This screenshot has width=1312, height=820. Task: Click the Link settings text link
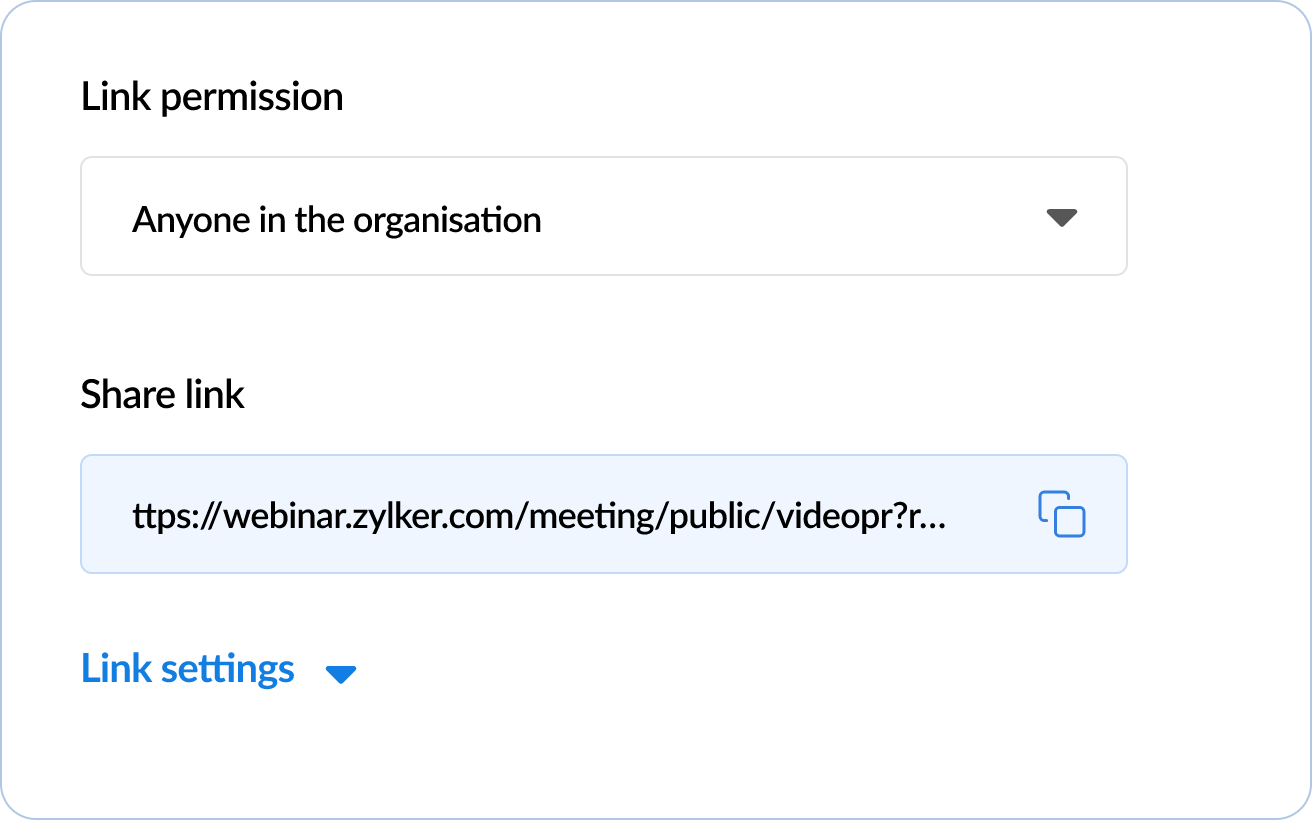(188, 669)
